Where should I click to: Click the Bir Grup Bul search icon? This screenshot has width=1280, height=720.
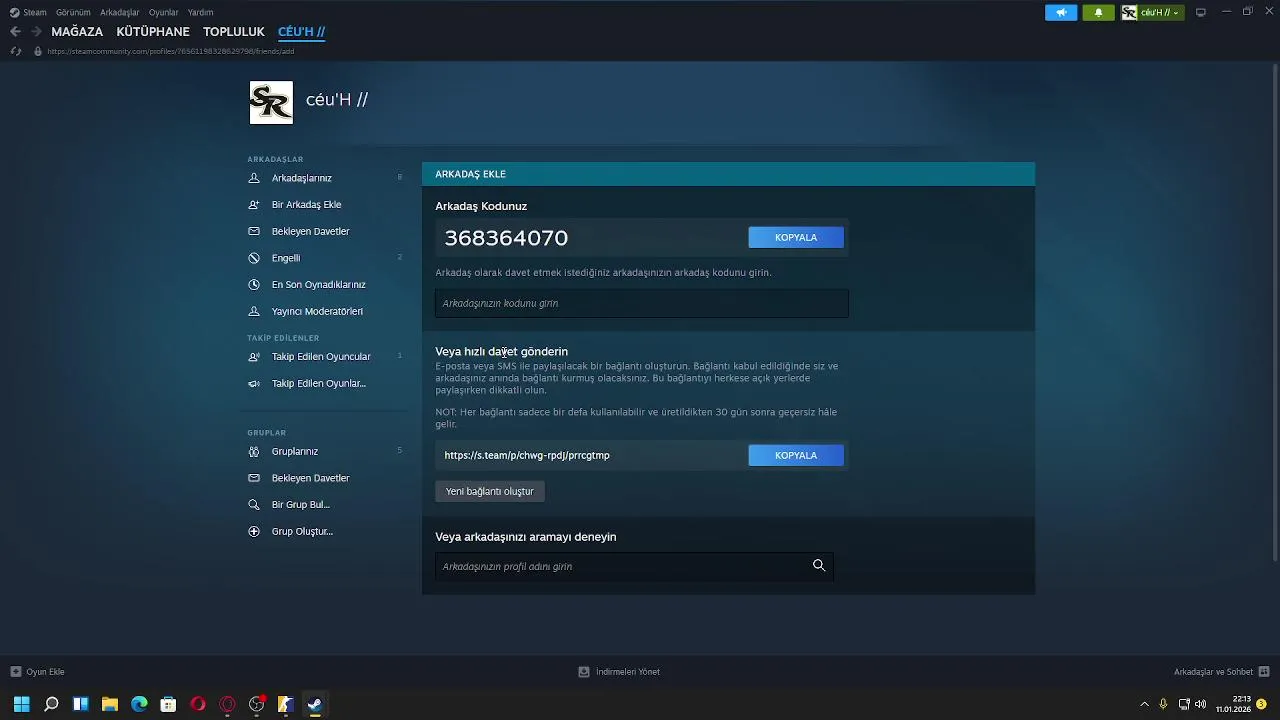pos(254,505)
